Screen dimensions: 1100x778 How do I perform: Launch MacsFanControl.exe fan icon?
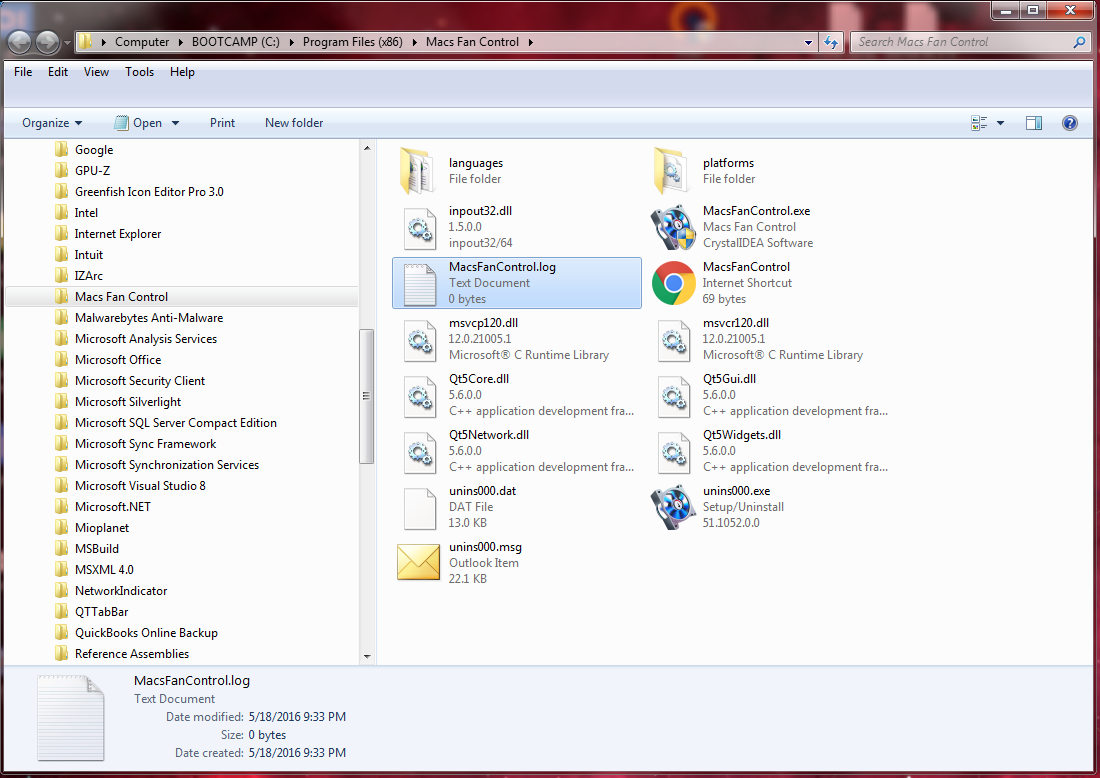click(673, 227)
